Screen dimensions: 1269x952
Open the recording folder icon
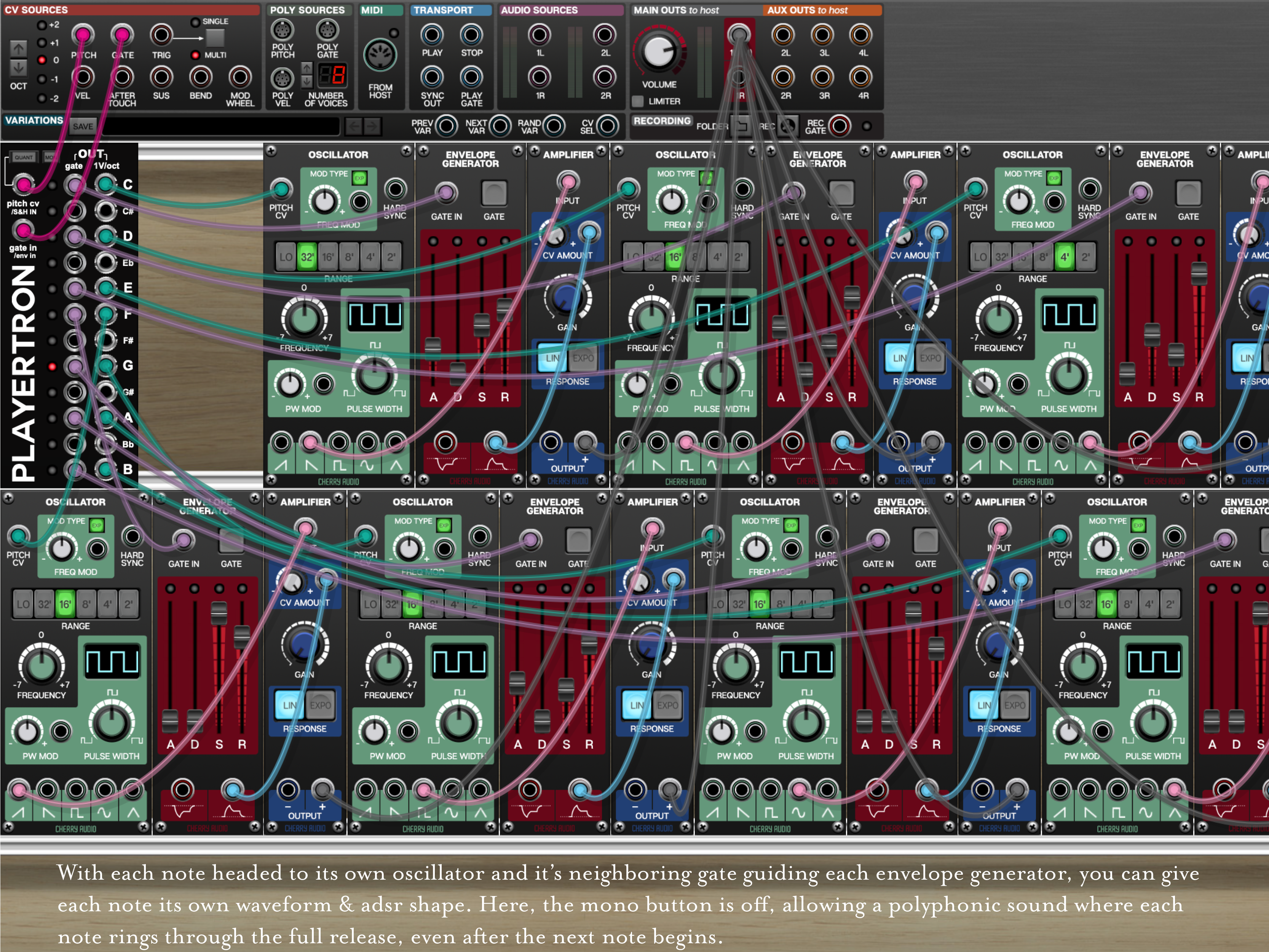(741, 126)
